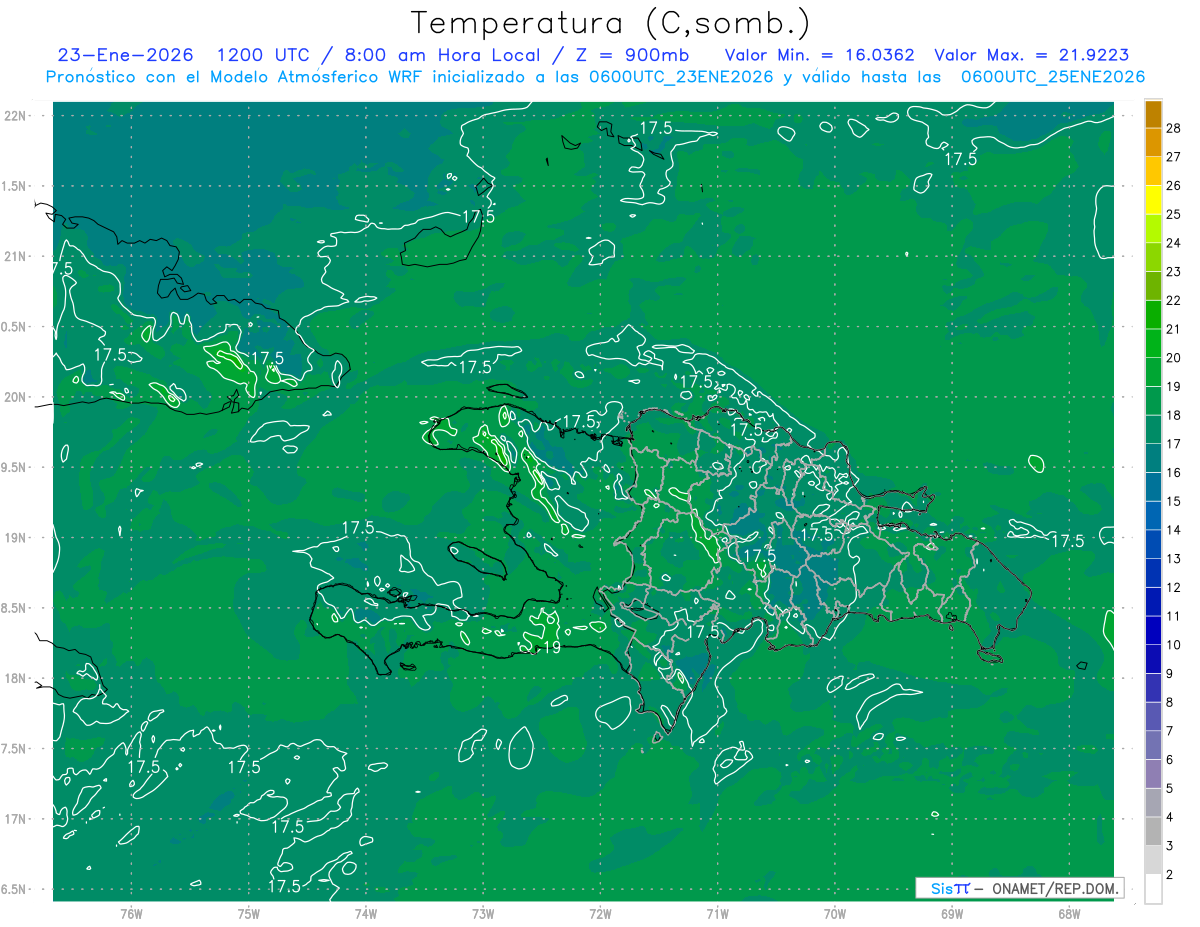
Task: Click longitude axis label "72W"
Action: pos(600,913)
